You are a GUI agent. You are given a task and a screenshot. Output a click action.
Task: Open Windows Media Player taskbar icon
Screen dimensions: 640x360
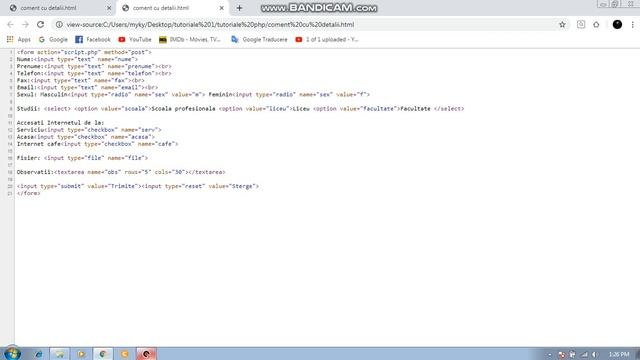pos(81,354)
